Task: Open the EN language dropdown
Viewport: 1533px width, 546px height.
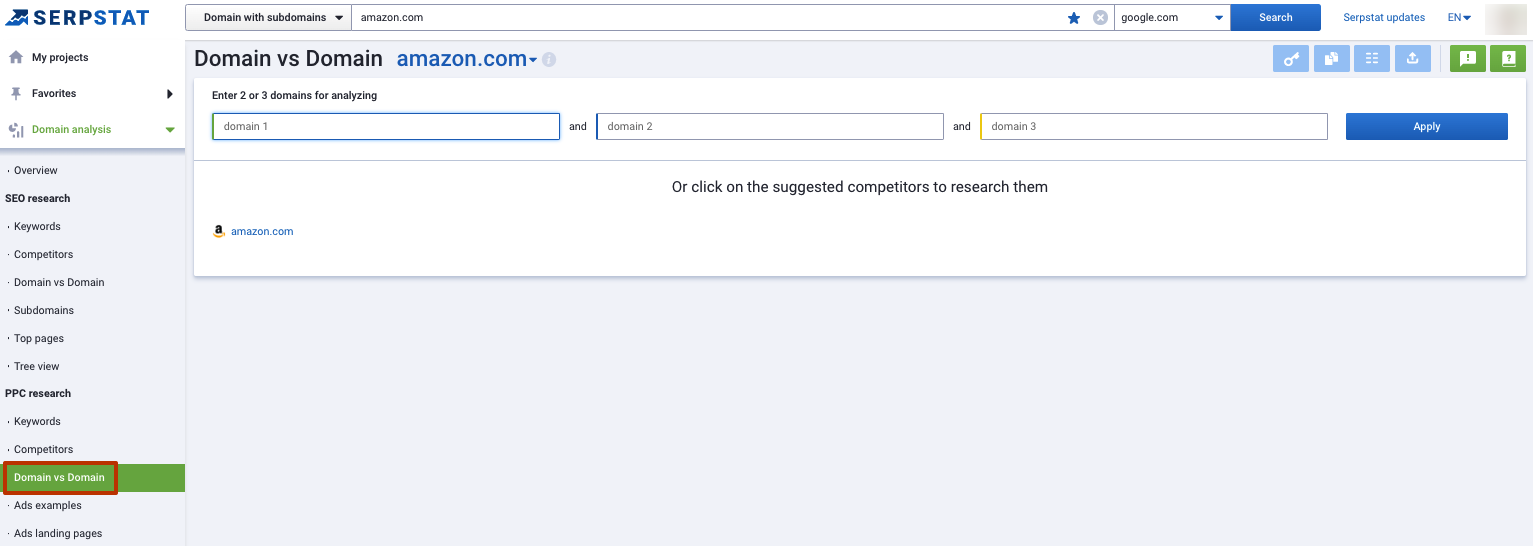Action: 1459,18
